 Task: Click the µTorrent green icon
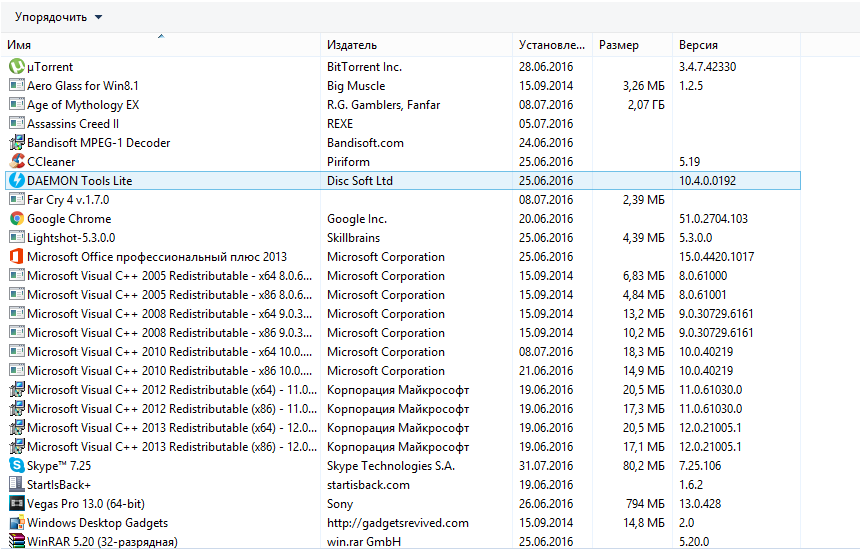tap(16, 67)
